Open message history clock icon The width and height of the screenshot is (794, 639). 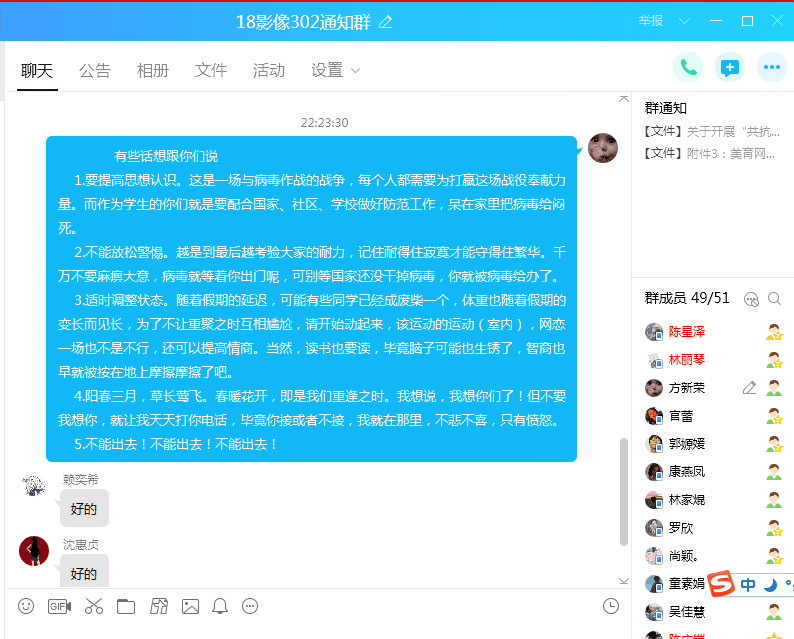pyautogui.click(x=611, y=606)
